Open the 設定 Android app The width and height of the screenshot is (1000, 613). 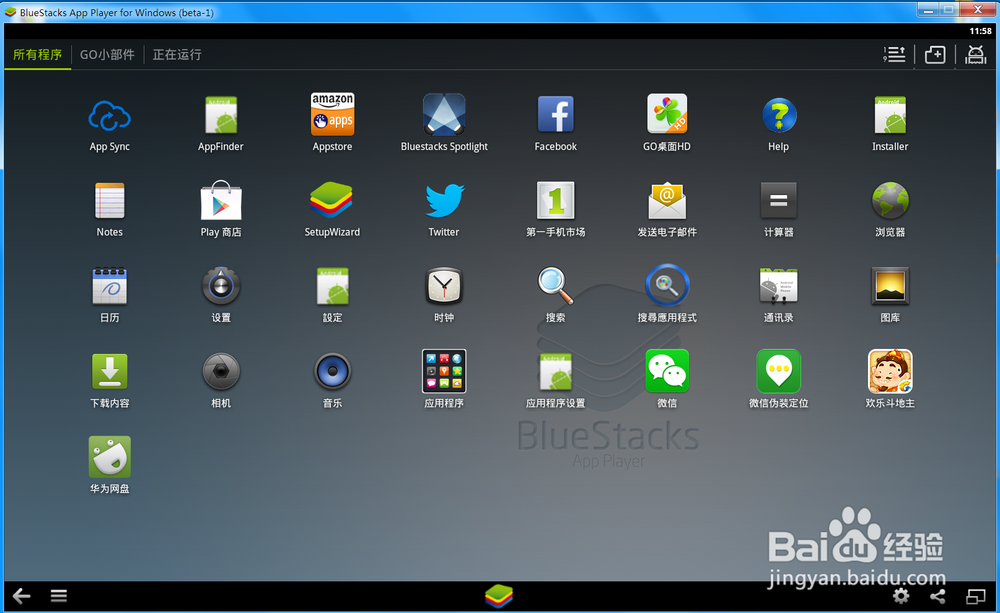pos(332,286)
